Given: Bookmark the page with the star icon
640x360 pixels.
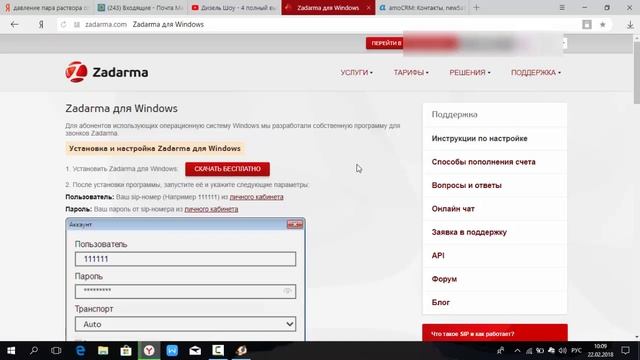Looking at the screenshot, I should 602,24.
